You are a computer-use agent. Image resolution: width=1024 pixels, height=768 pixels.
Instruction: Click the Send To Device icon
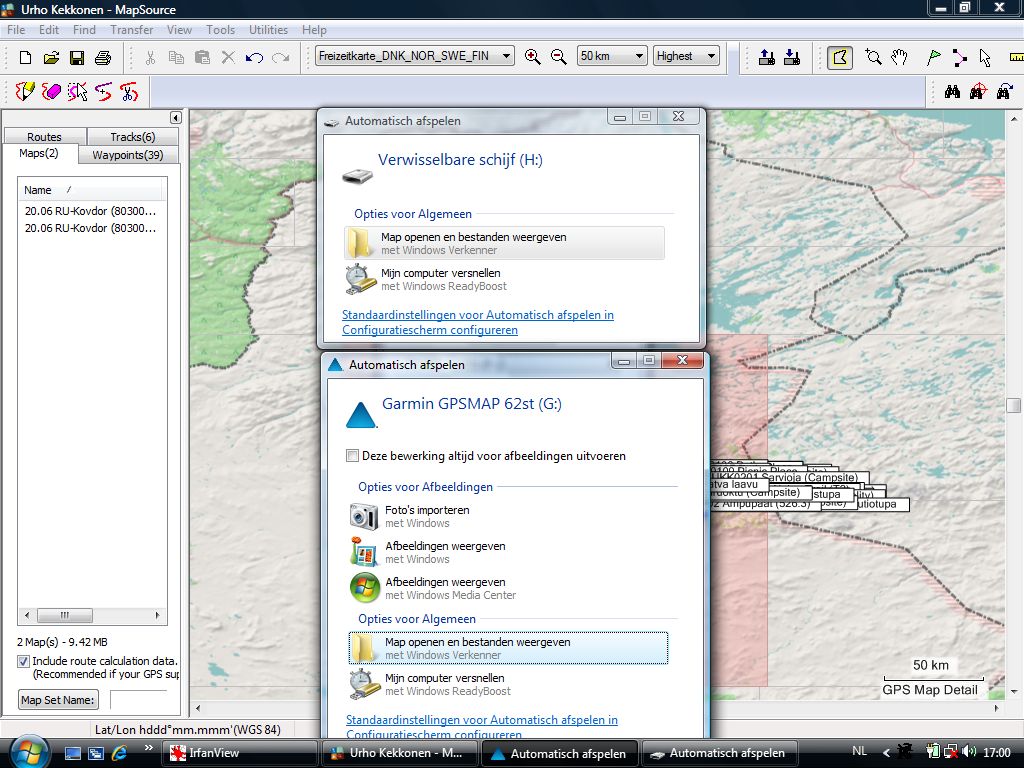766,57
